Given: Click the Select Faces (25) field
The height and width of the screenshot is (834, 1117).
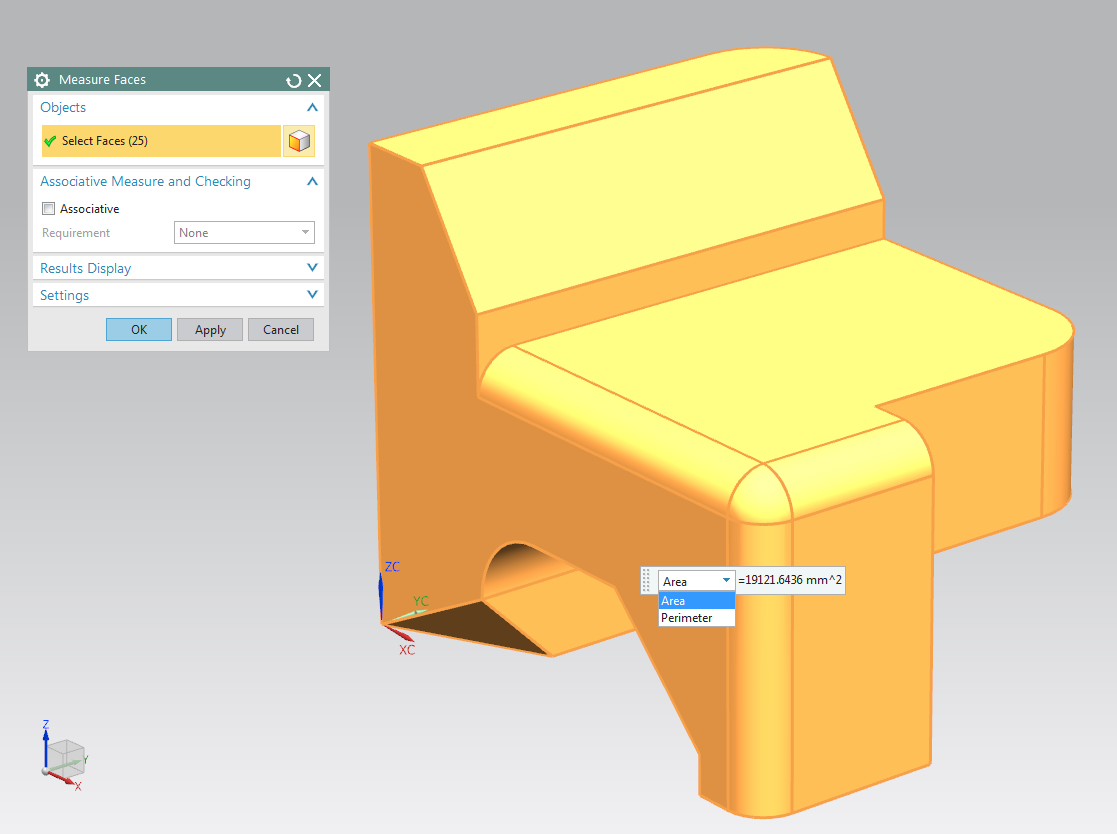Looking at the screenshot, I should [161, 141].
